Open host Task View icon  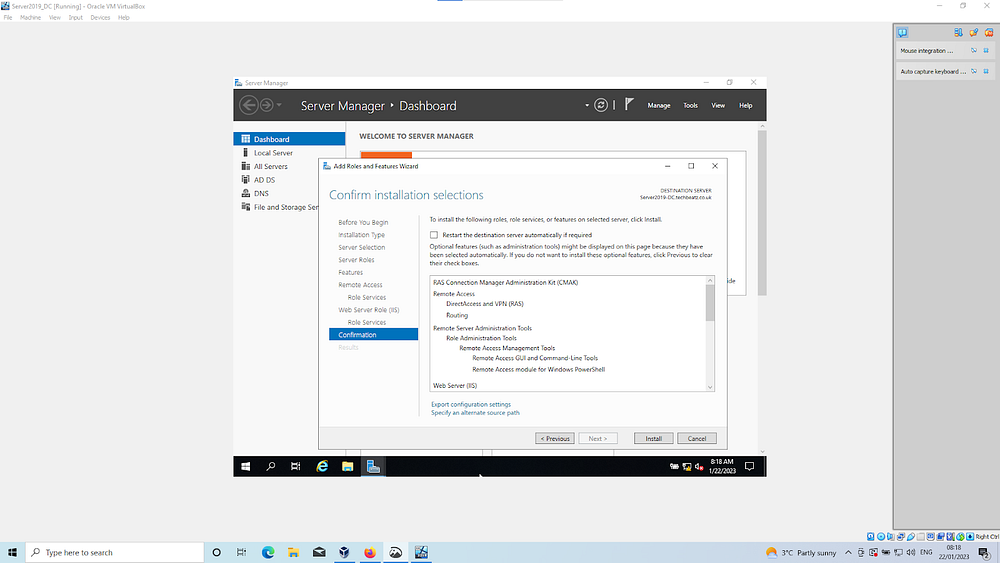242,552
